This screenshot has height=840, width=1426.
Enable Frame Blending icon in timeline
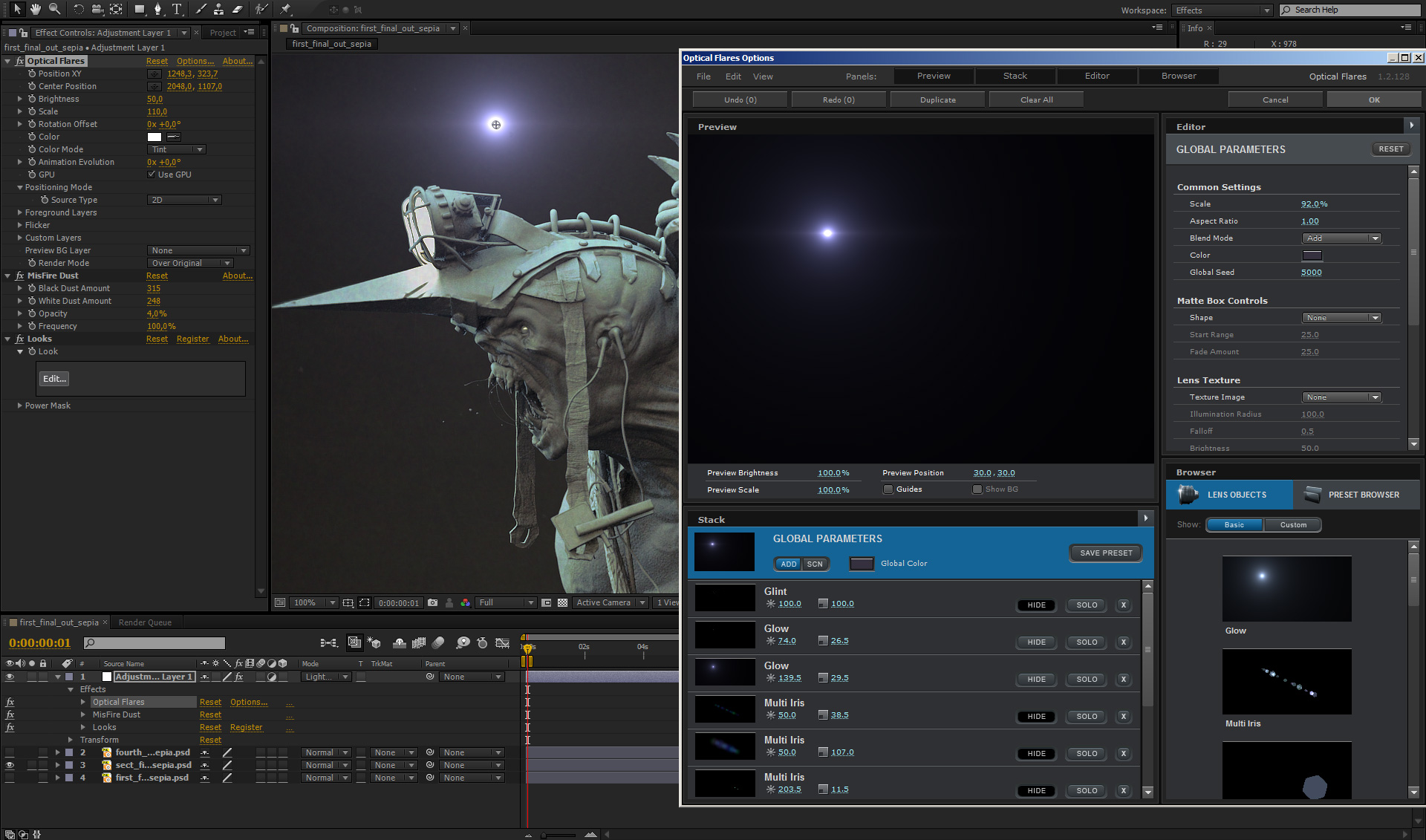click(419, 642)
